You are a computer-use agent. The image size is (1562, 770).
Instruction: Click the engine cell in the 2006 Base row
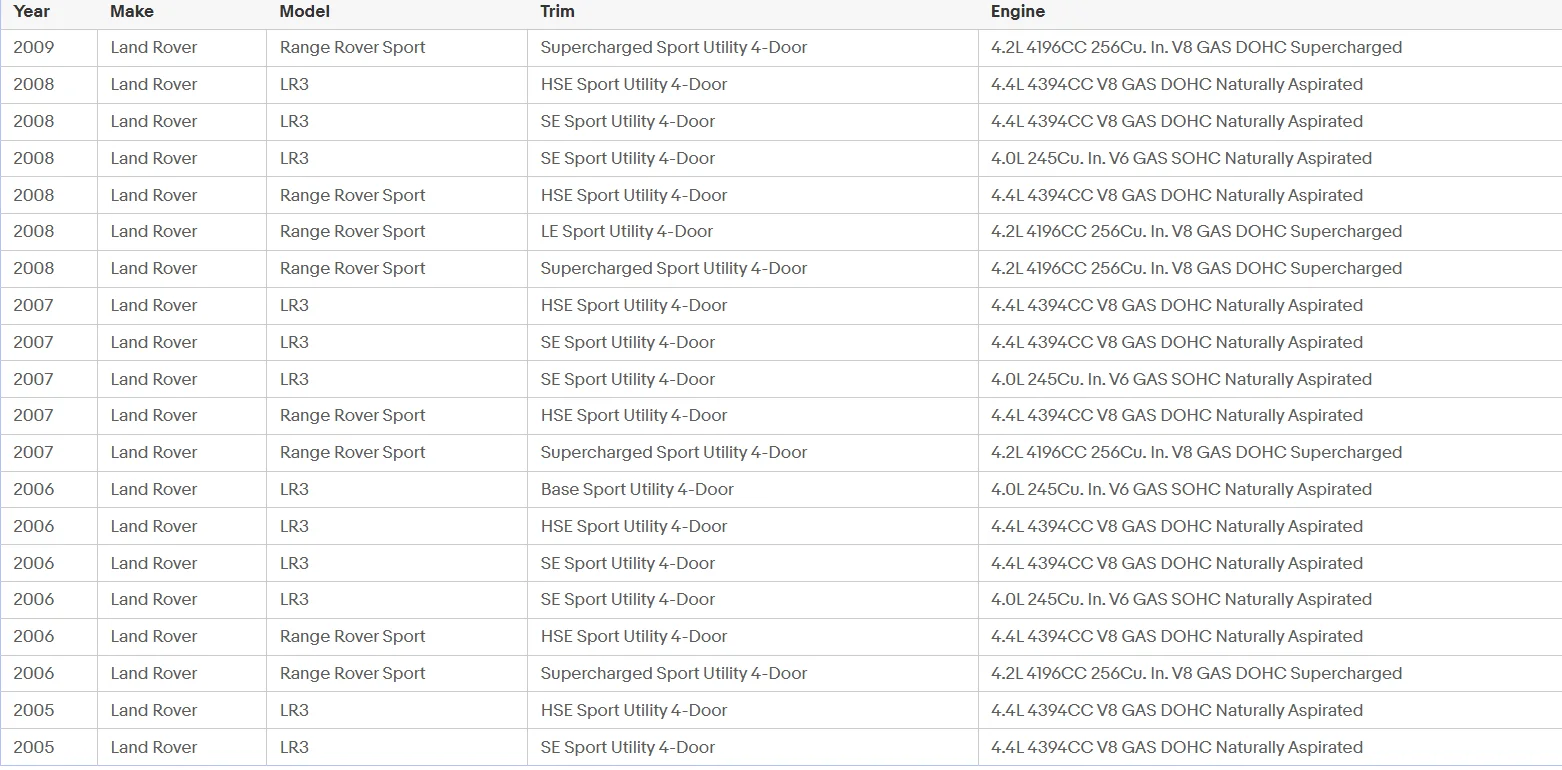pyautogui.click(x=1182, y=490)
